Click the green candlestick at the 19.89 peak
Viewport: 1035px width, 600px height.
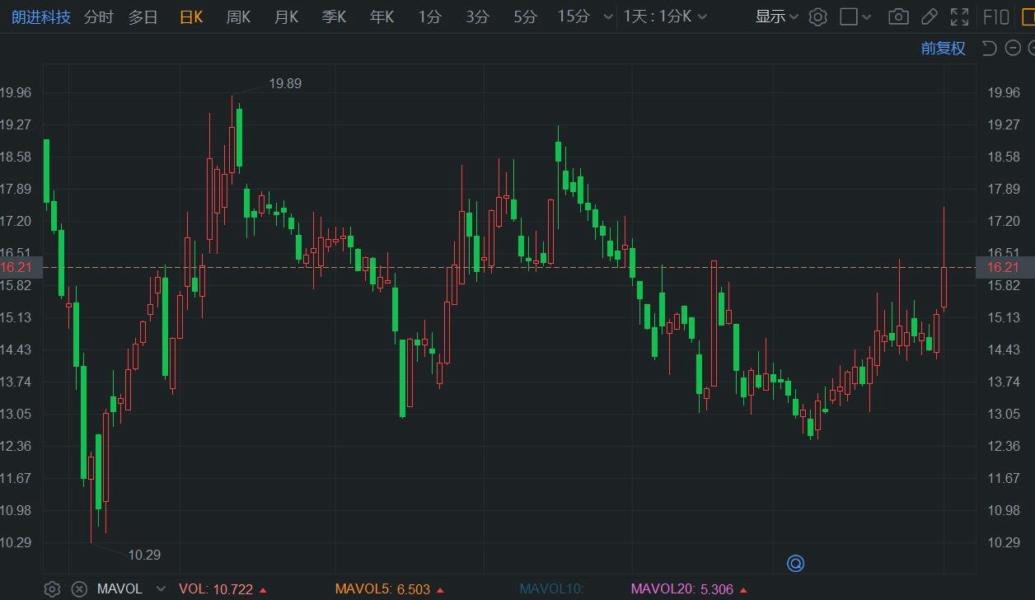(239, 137)
